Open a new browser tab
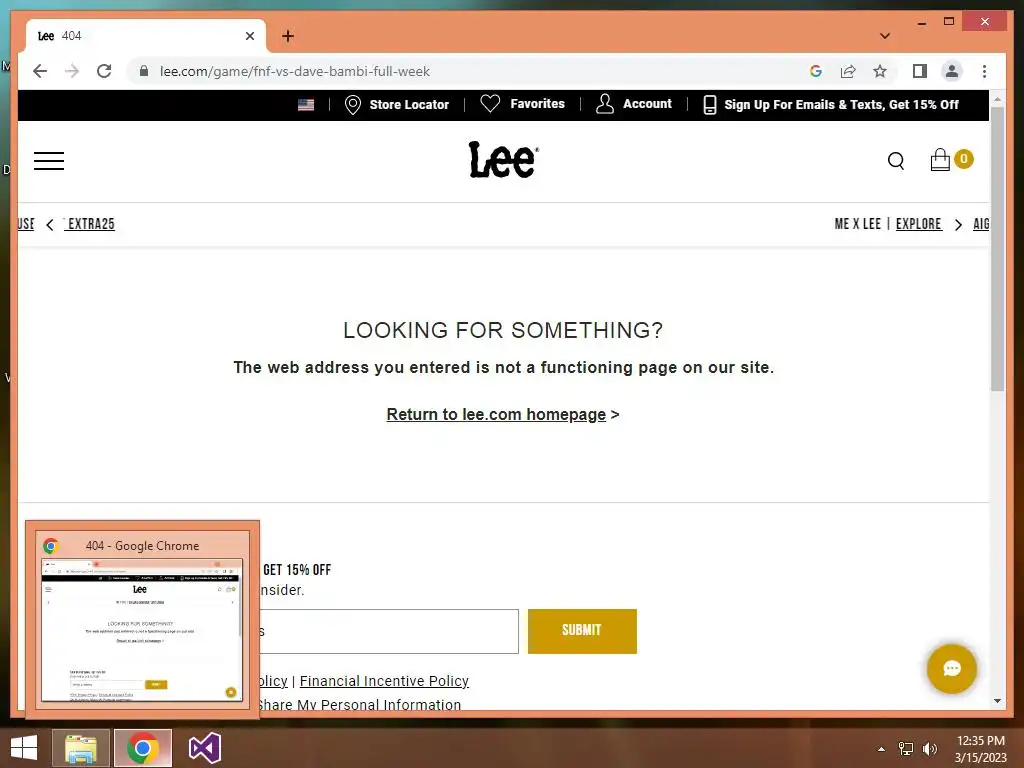 click(x=288, y=36)
